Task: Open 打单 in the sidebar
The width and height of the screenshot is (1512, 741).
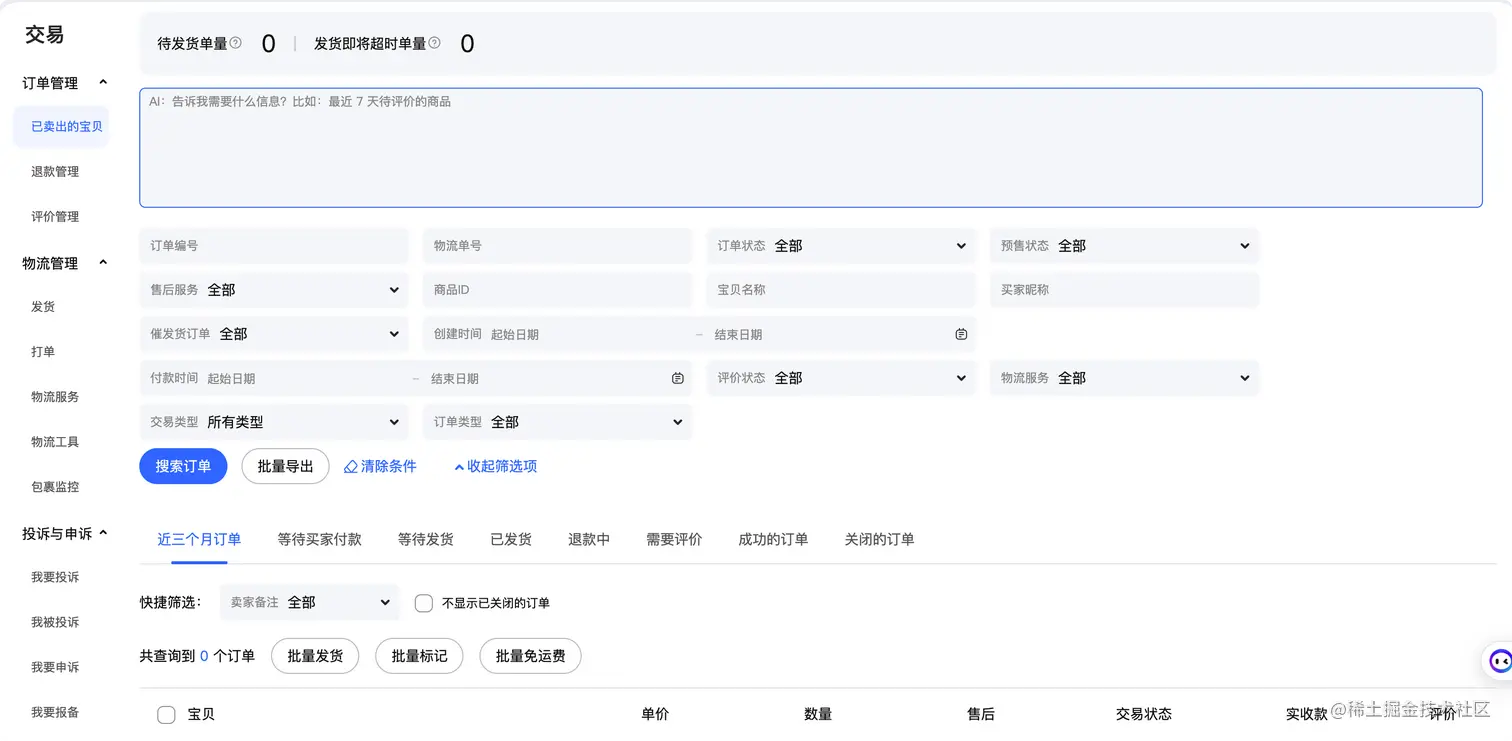Action: 43,352
